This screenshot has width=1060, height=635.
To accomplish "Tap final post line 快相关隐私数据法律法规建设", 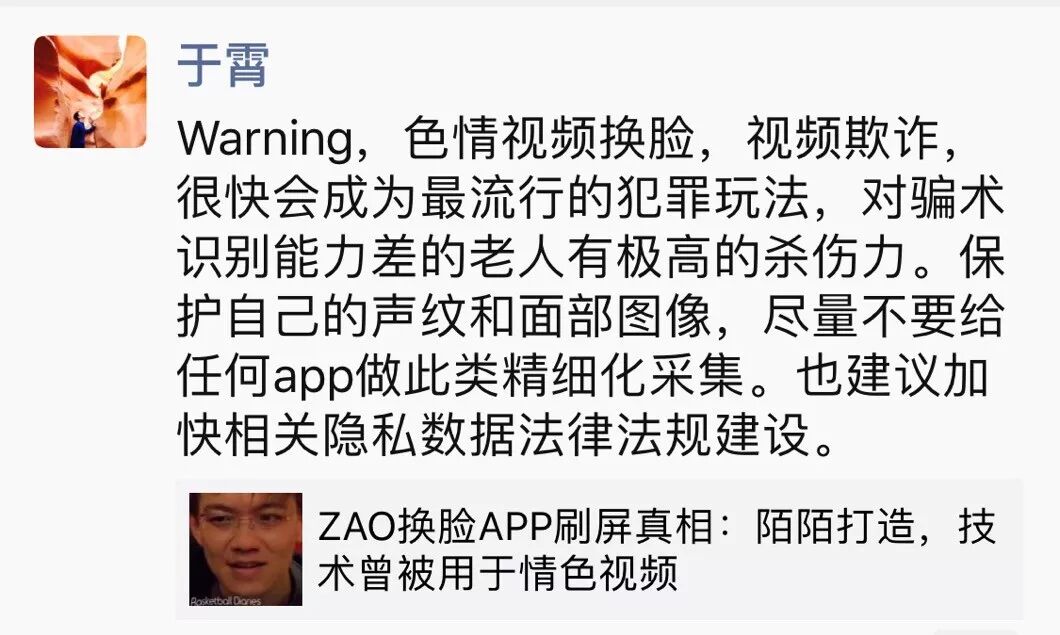I will (x=505, y=434).
